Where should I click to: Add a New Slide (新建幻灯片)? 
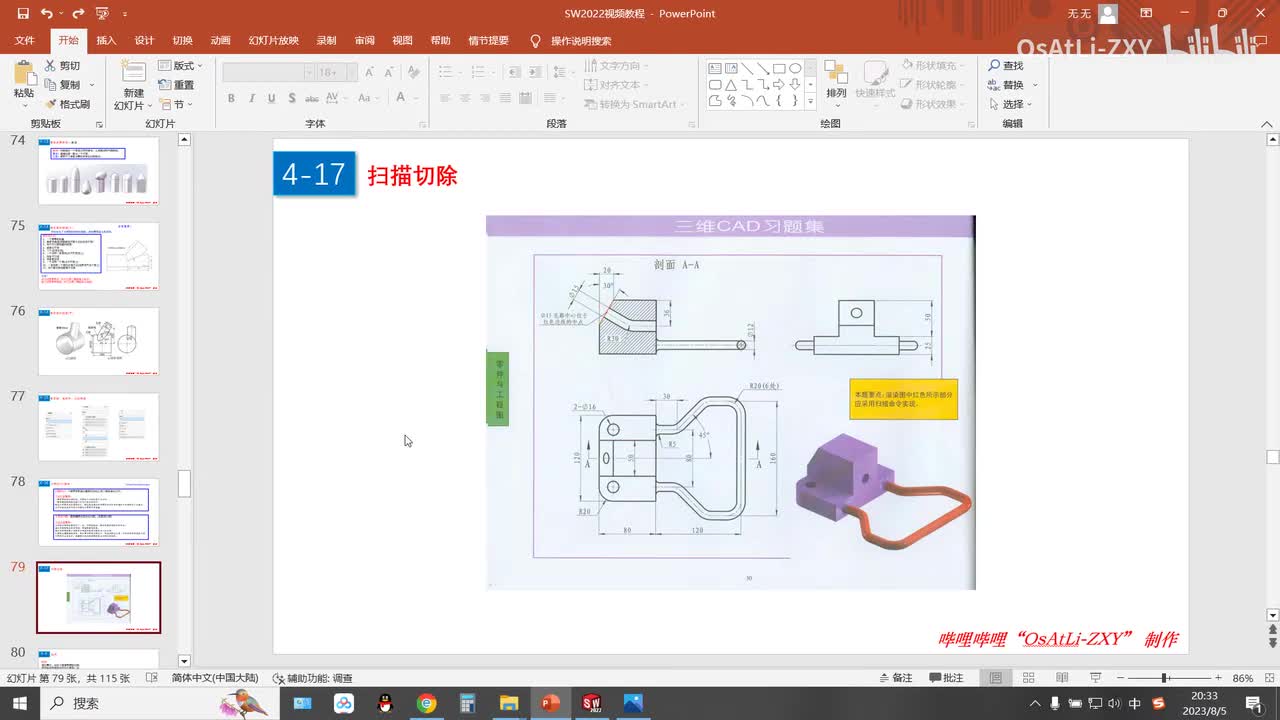(133, 85)
